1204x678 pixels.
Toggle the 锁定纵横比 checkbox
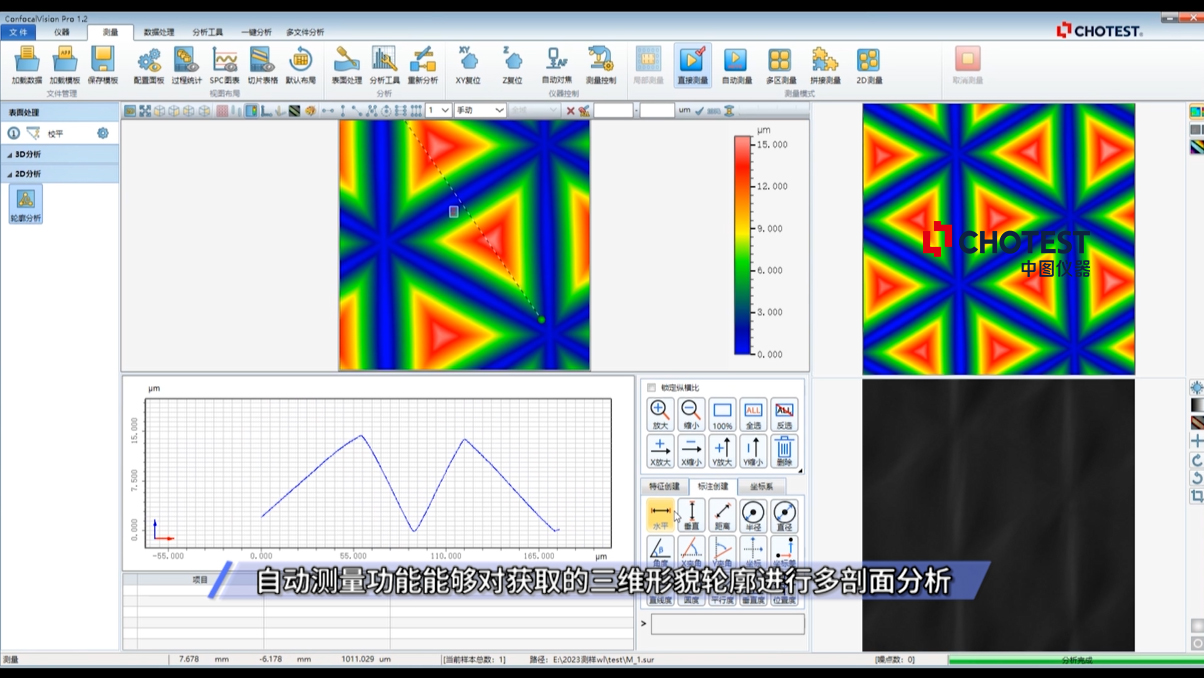click(652, 388)
